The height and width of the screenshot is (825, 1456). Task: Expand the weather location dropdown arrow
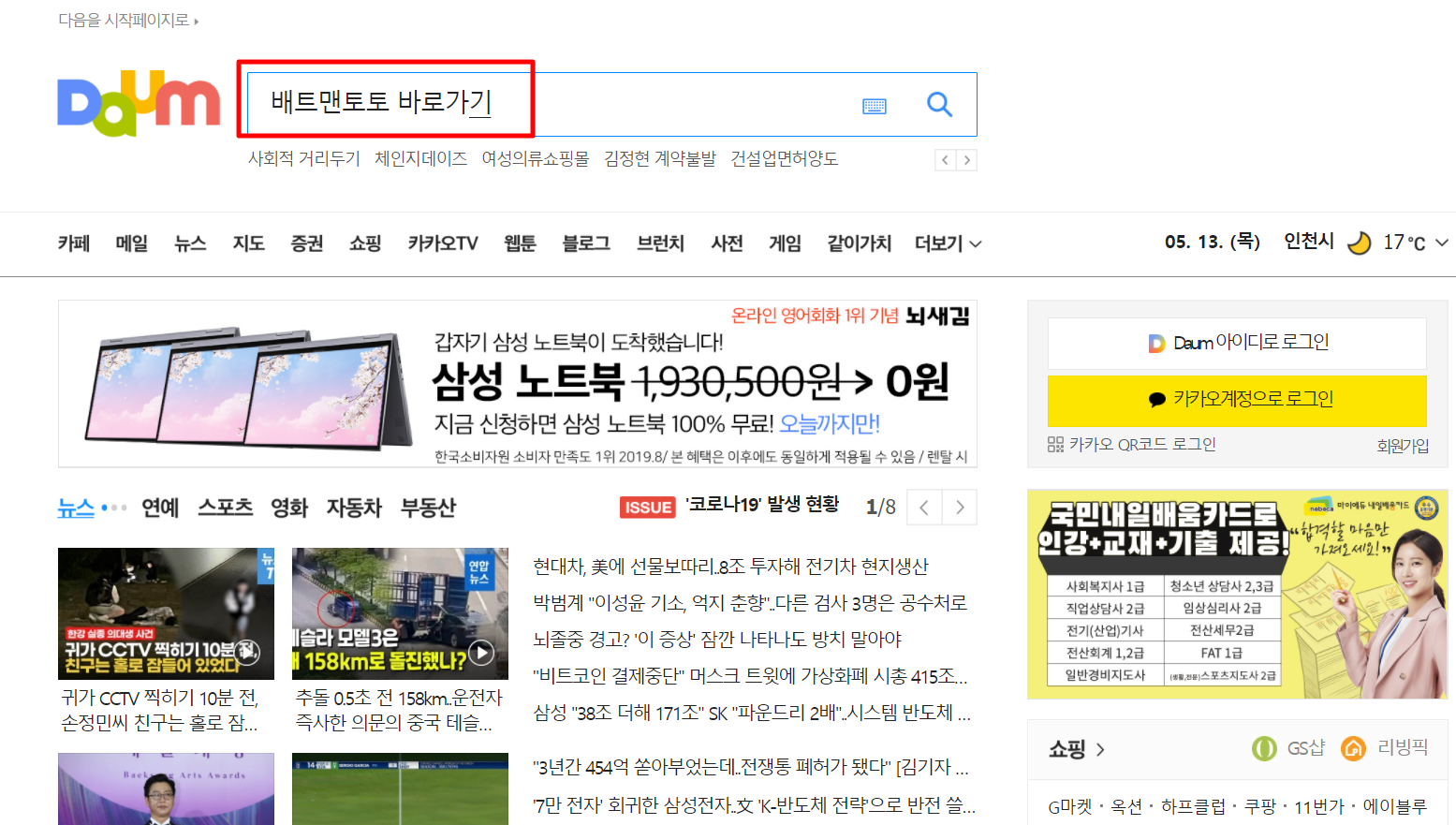click(x=1442, y=243)
